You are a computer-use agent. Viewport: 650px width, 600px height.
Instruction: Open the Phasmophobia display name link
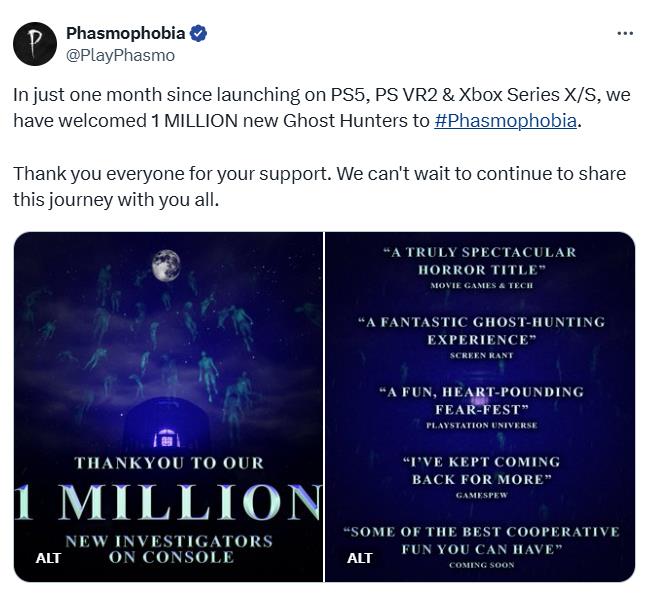click(x=125, y=34)
